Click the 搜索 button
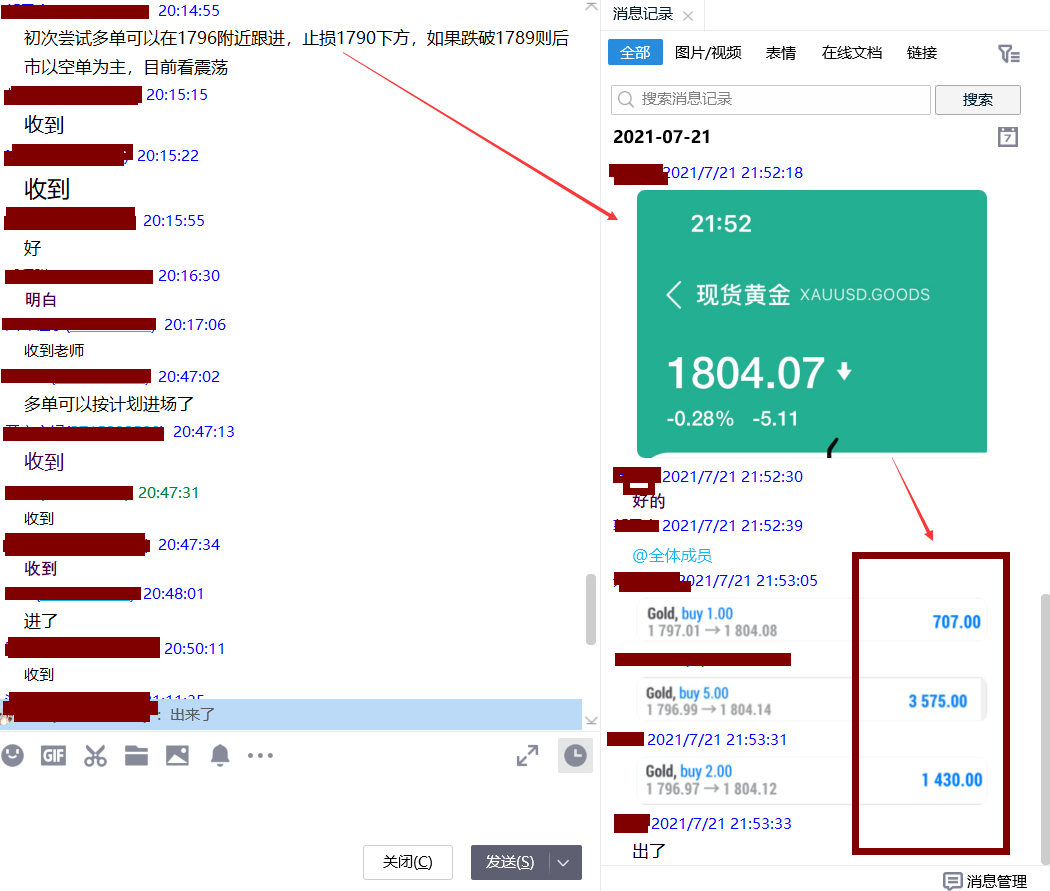The image size is (1050, 891). coord(978,100)
